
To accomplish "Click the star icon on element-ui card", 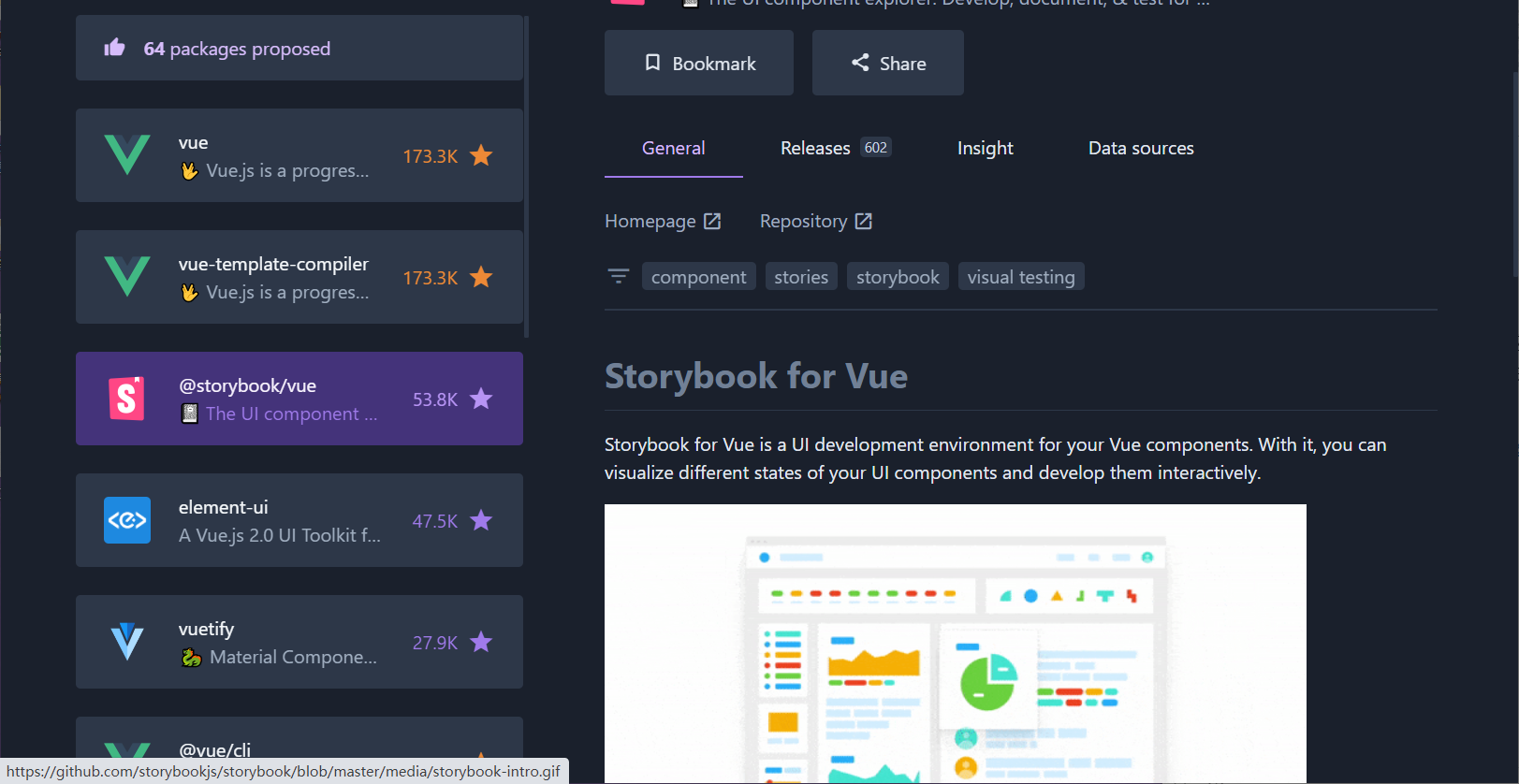I will (481, 520).
